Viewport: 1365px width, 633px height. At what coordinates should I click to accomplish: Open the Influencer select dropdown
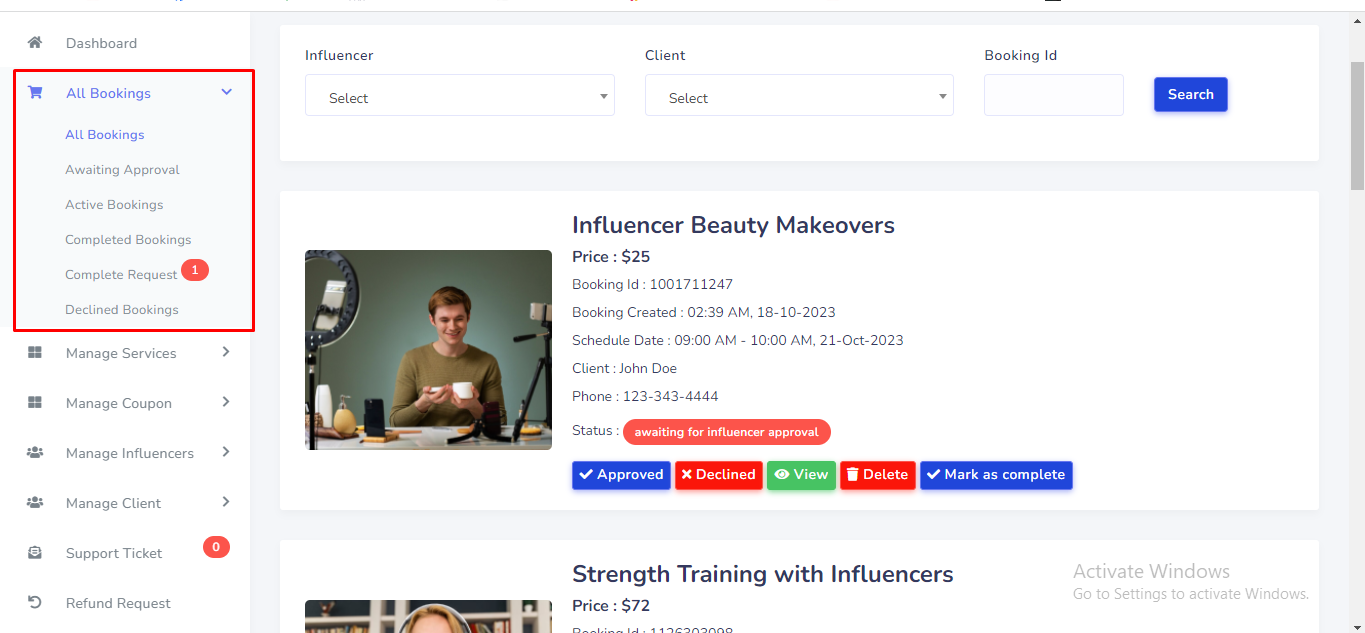point(459,97)
